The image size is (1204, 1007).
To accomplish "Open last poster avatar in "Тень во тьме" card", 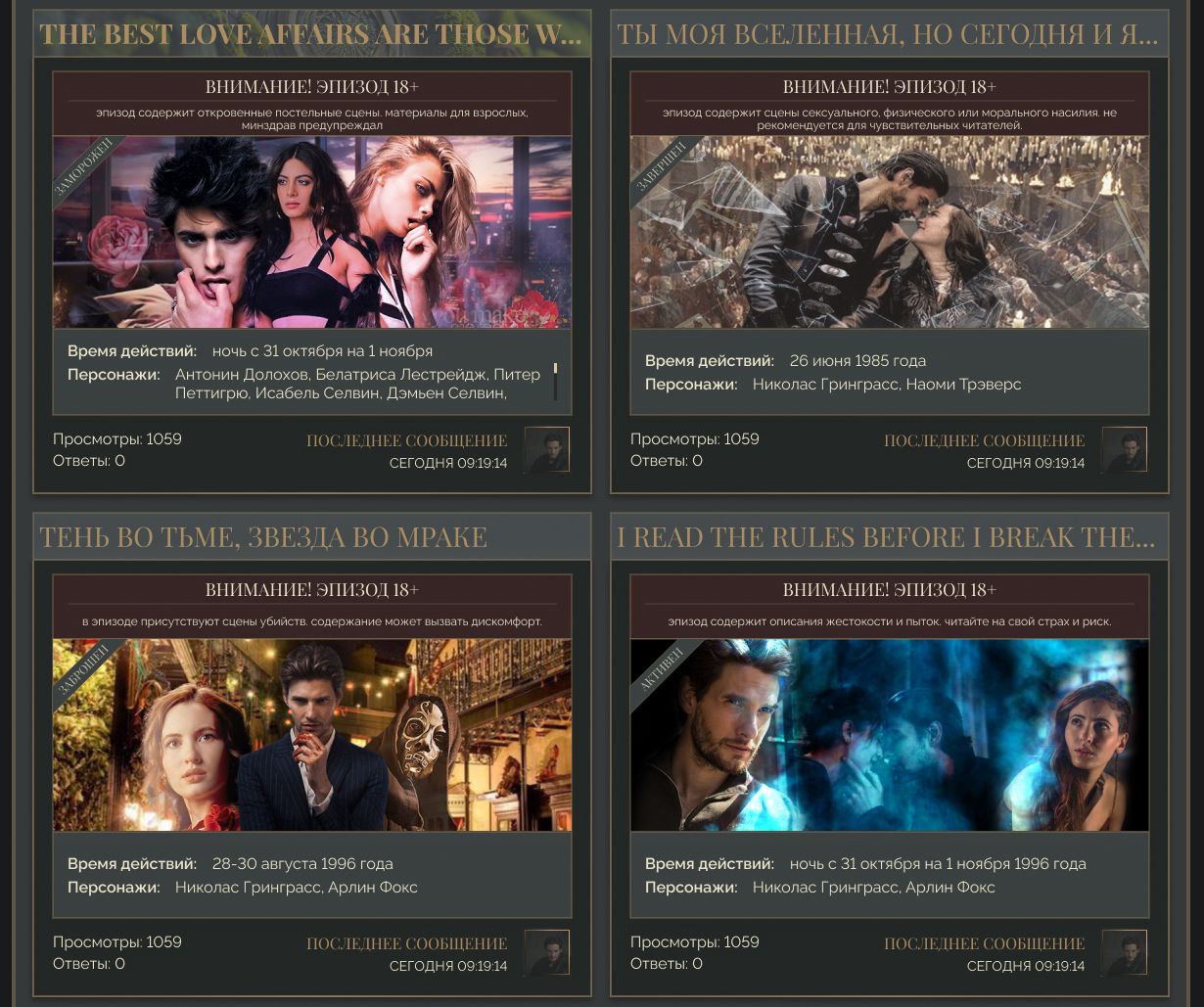I will (547, 953).
